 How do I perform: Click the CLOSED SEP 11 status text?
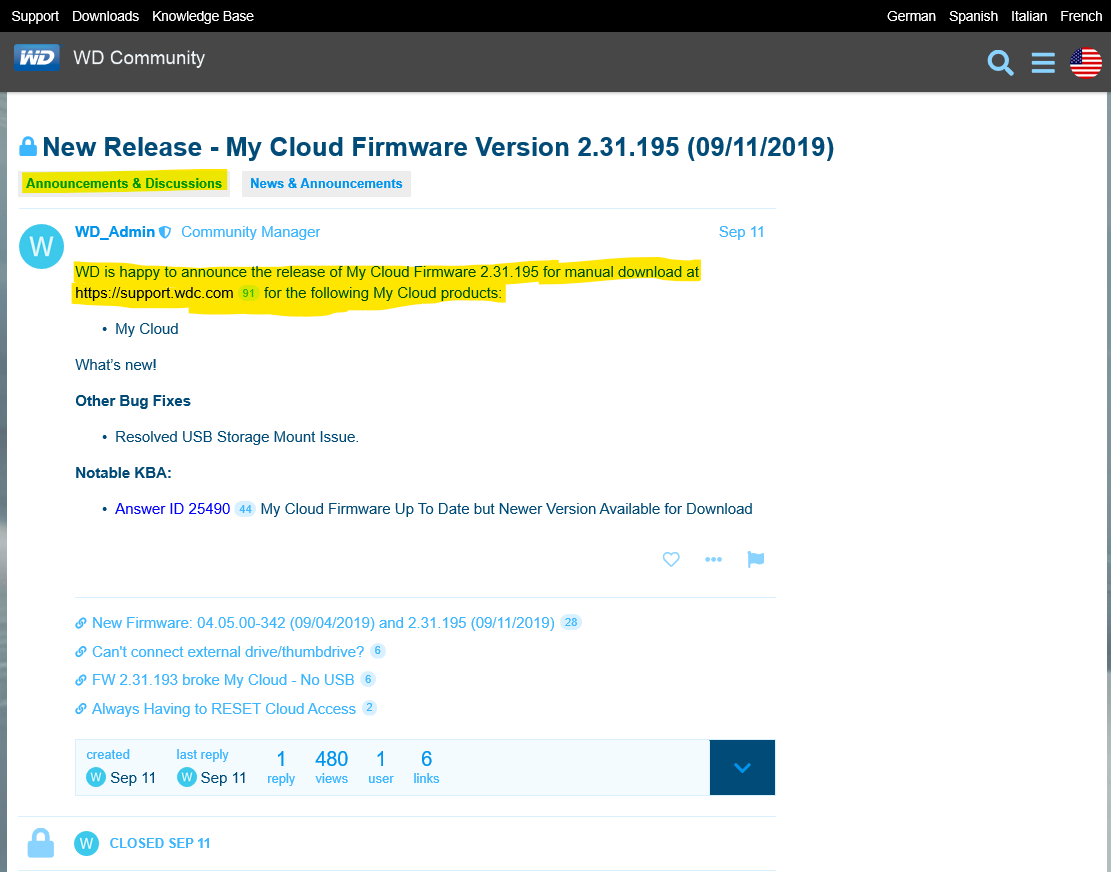pyautogui.click(x=160, y=844)
